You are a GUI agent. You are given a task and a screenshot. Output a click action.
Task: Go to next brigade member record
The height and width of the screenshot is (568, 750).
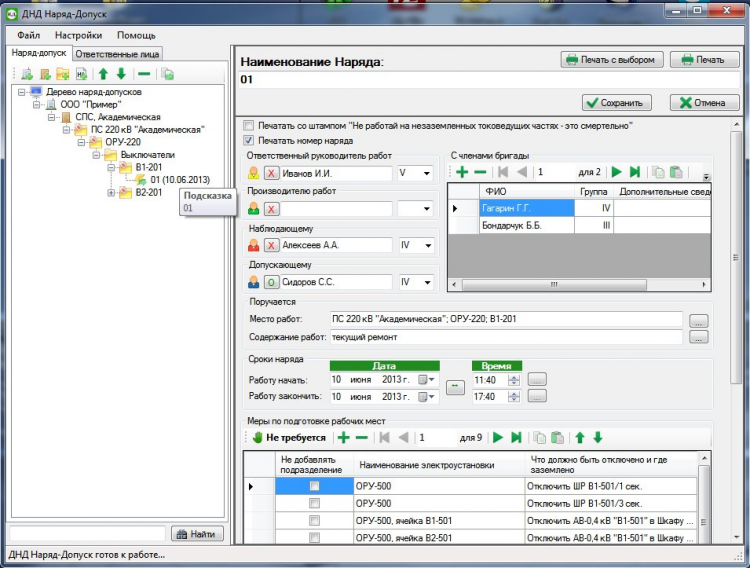coord(617,172)
